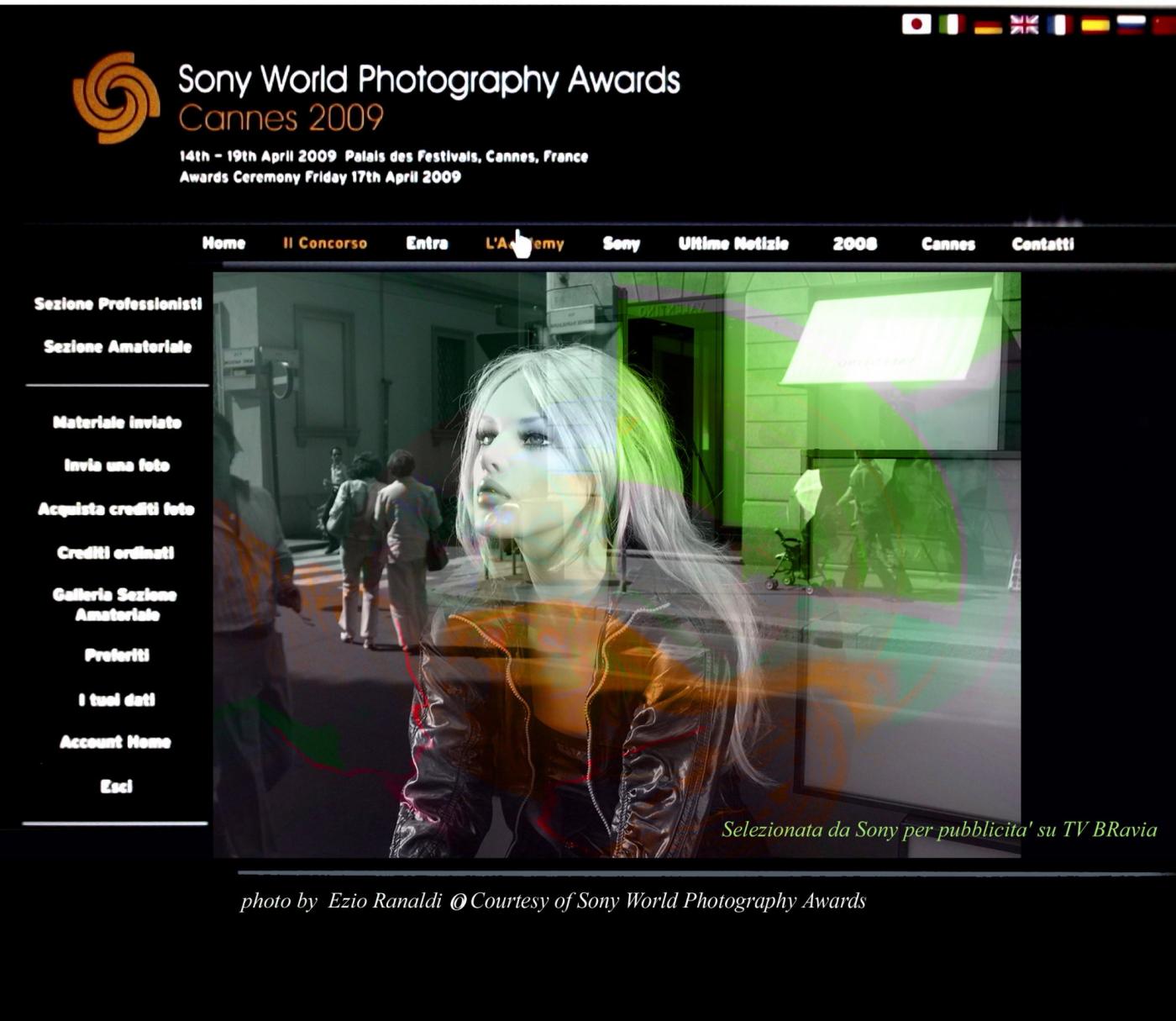The height and width of the screenshot is (1021, 1176).
Task: Go to the Home menu item
Action: [x=223, y=244]
